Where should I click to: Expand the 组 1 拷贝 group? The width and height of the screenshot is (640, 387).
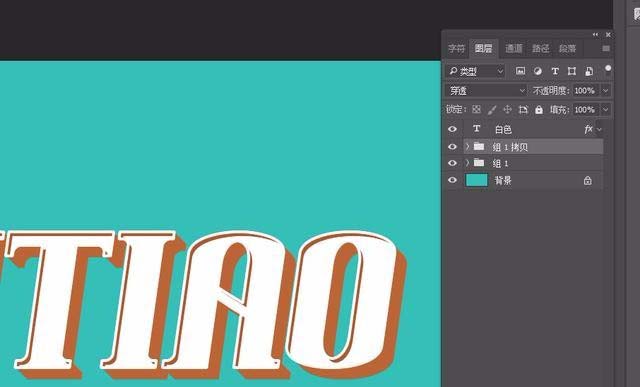tap(468, 147)
